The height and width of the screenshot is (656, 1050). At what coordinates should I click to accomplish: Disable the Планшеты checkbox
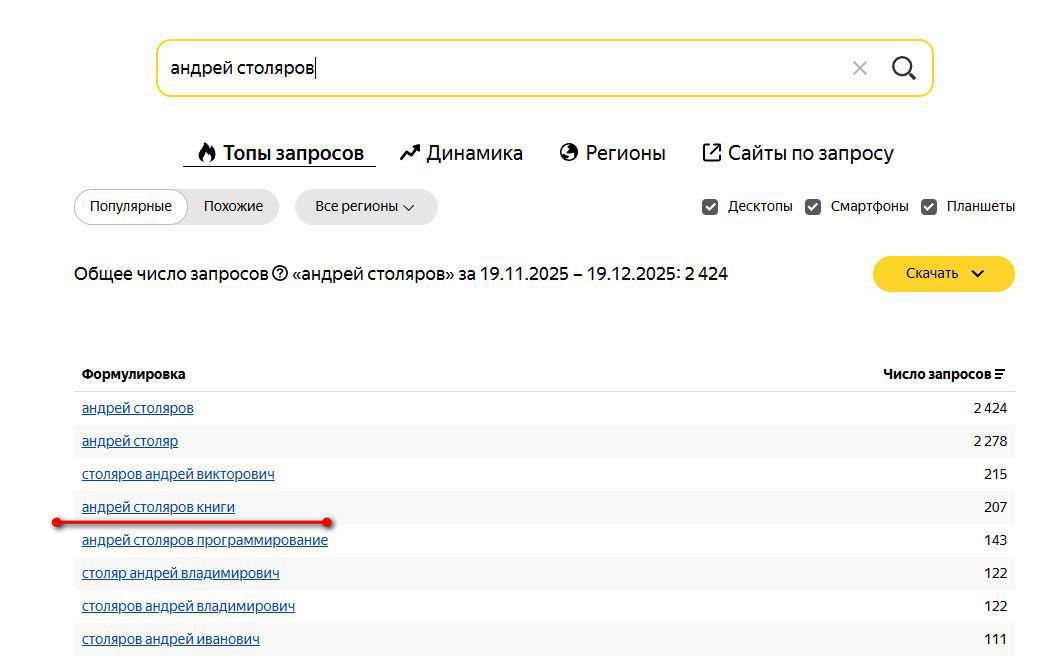click(x=929, y=207)
